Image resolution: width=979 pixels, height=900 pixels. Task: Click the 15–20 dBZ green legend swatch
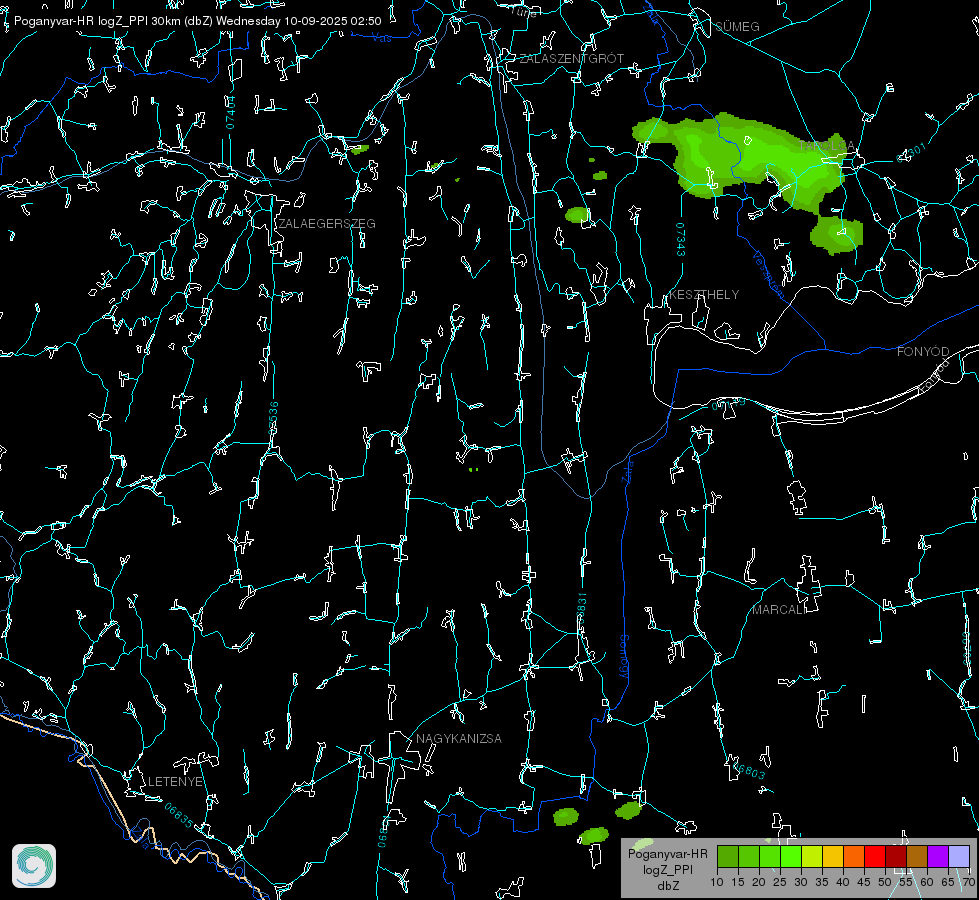749,856
